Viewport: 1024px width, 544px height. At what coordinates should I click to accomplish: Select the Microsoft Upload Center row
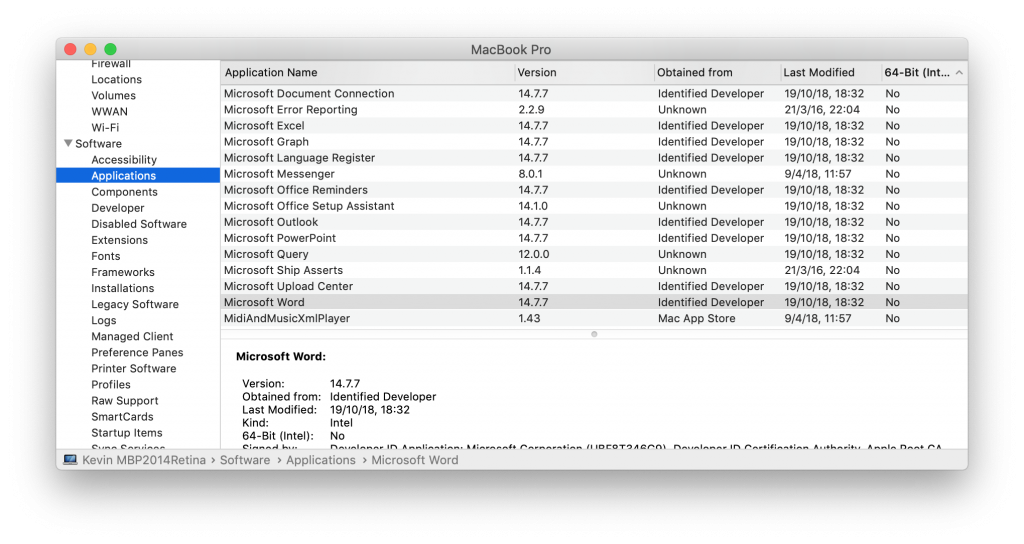(594, 286)
